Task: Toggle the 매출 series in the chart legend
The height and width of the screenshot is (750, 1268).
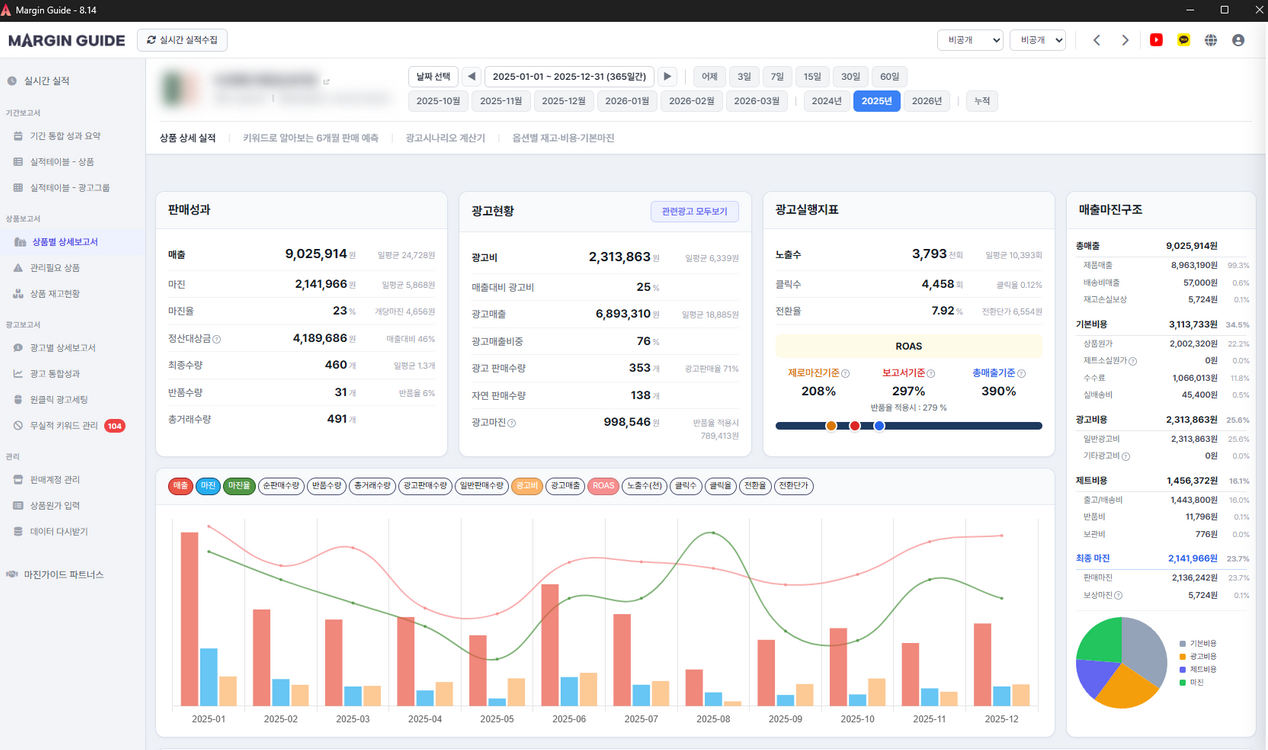Action: coord(180,485)
